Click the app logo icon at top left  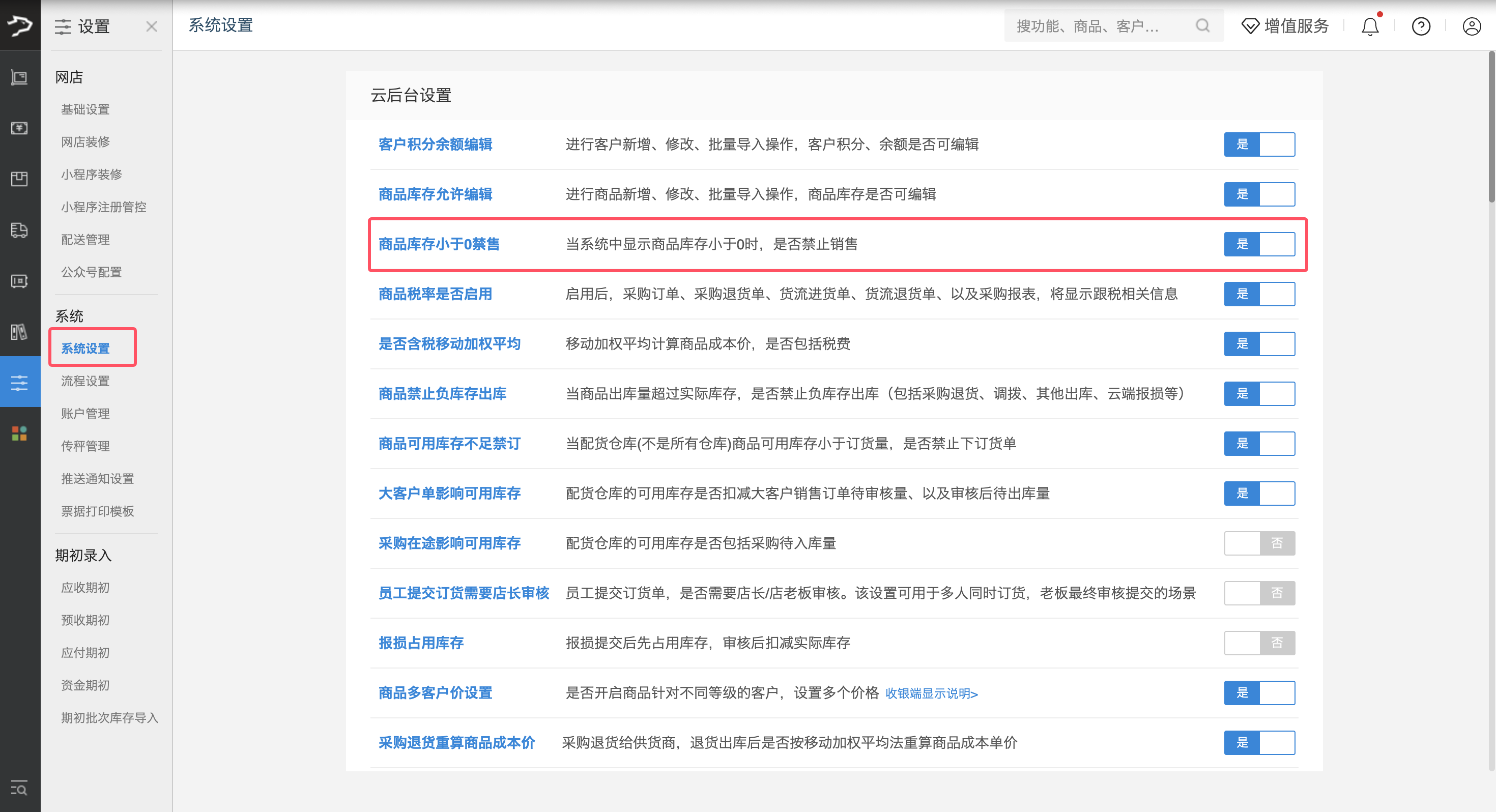pos(20,25)
